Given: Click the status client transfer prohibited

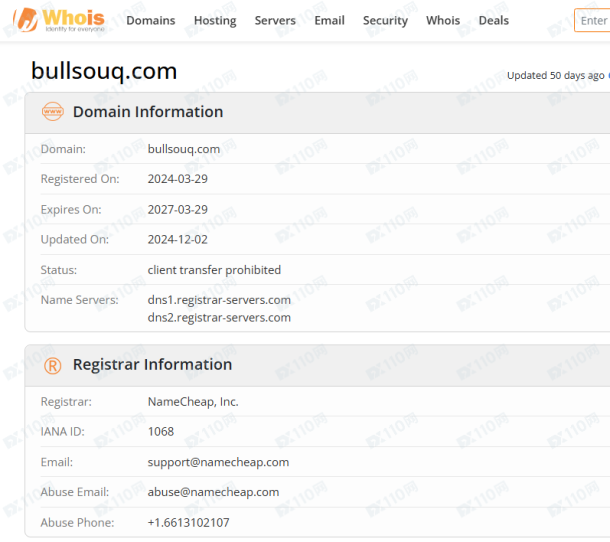Looking at the screenshot, I should [x=214, y=270].
